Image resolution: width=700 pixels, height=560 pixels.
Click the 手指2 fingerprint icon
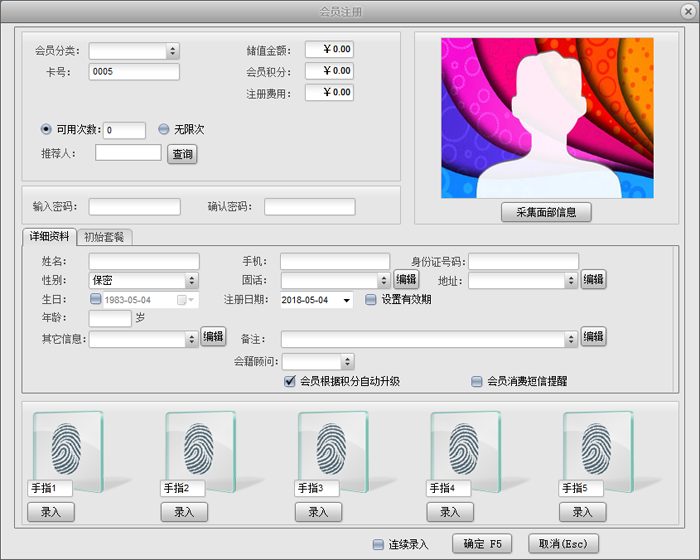(x=200, y=449)
